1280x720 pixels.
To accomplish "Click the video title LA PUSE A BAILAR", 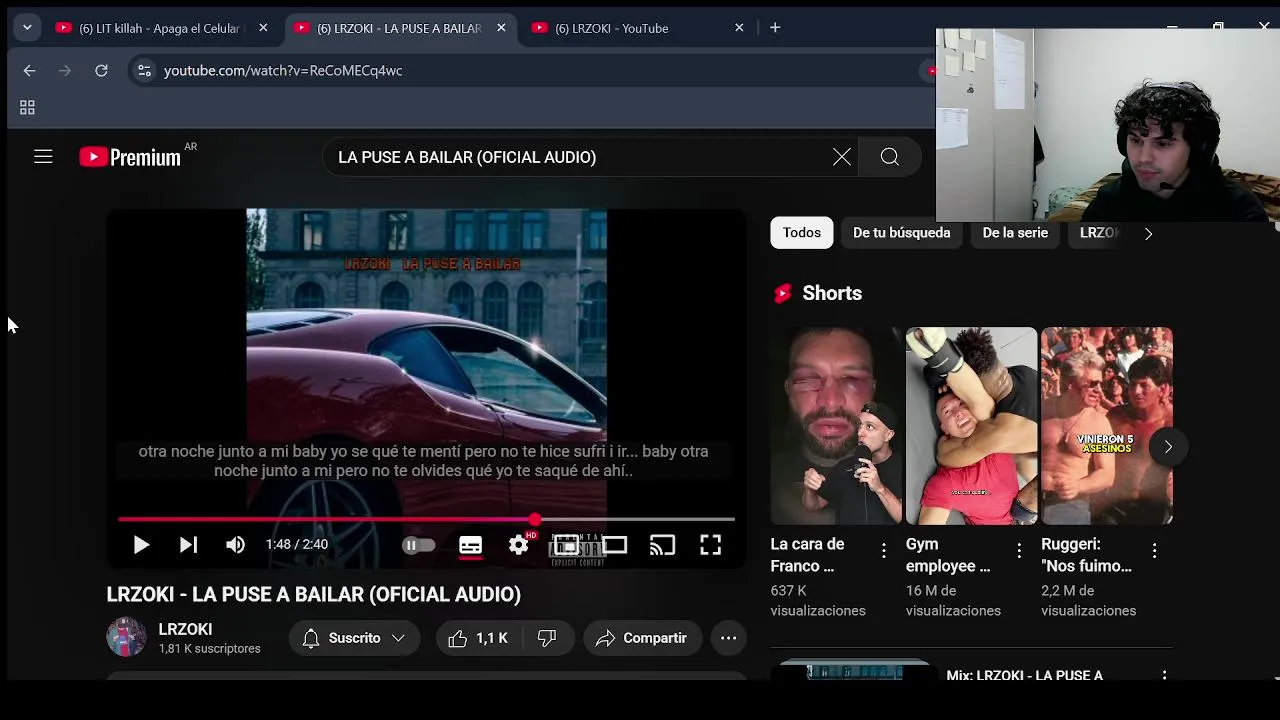I will [314, 595].
